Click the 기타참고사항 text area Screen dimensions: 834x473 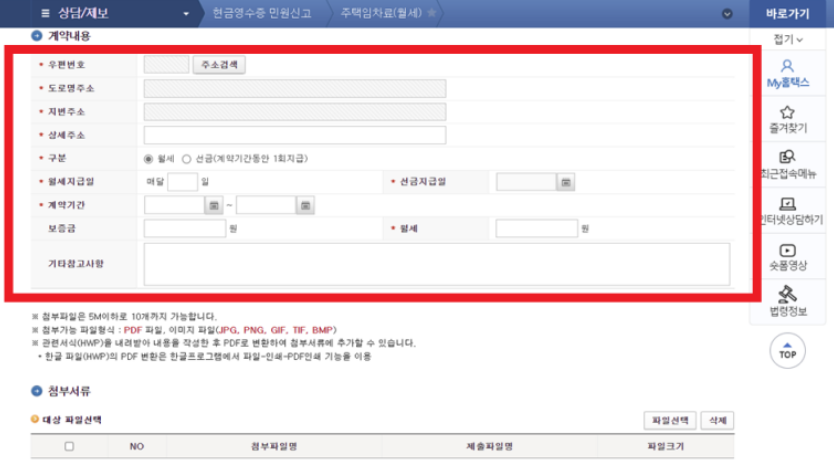tap(437, 264)
